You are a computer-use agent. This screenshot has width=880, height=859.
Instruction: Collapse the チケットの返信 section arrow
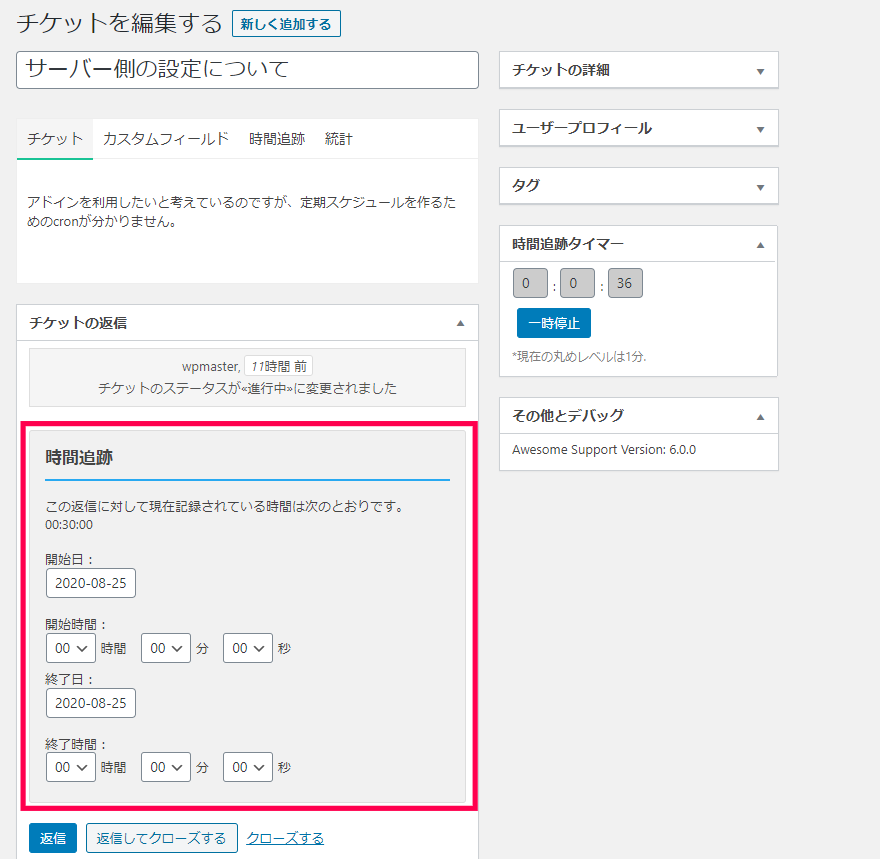tap(460, 323)
